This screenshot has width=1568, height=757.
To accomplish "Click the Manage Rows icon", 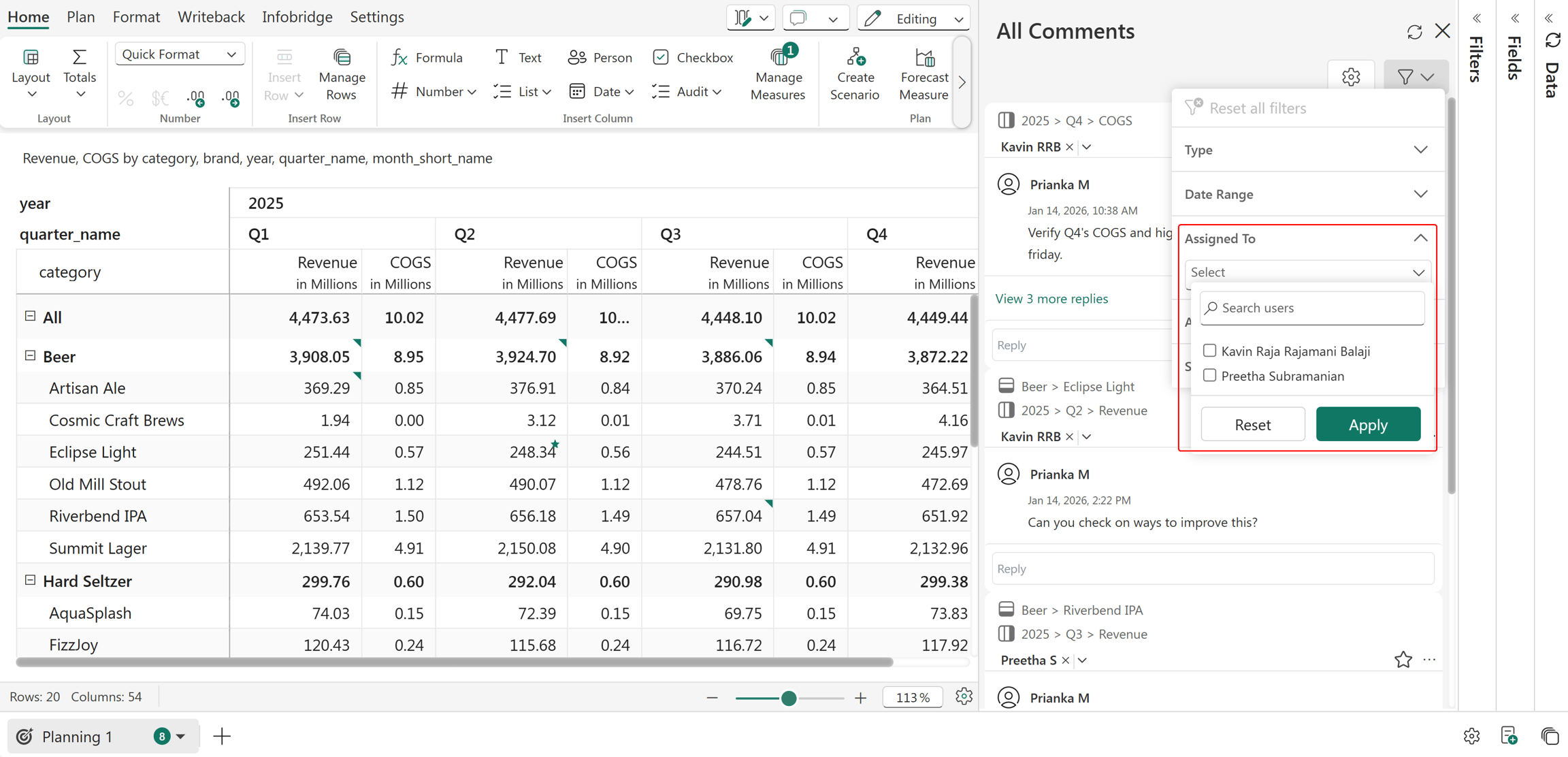I will [x=342, y=57].
